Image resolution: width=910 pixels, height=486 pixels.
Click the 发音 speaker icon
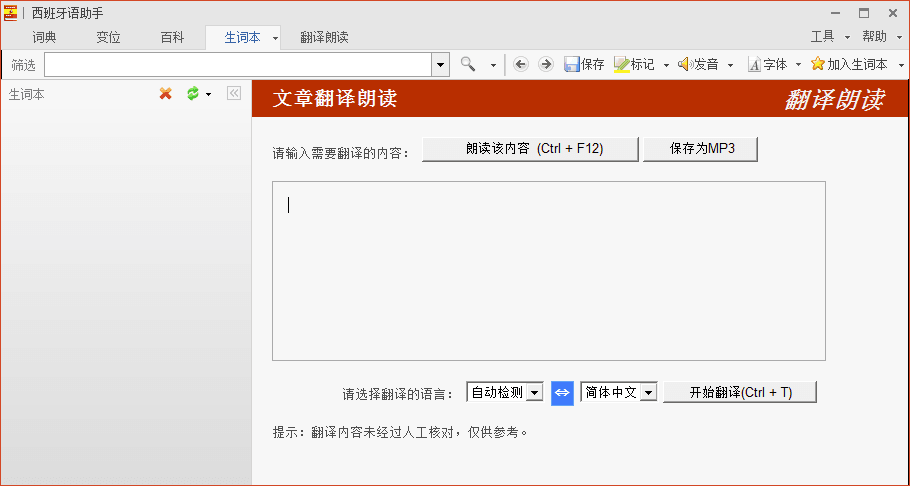coord(685,64)
